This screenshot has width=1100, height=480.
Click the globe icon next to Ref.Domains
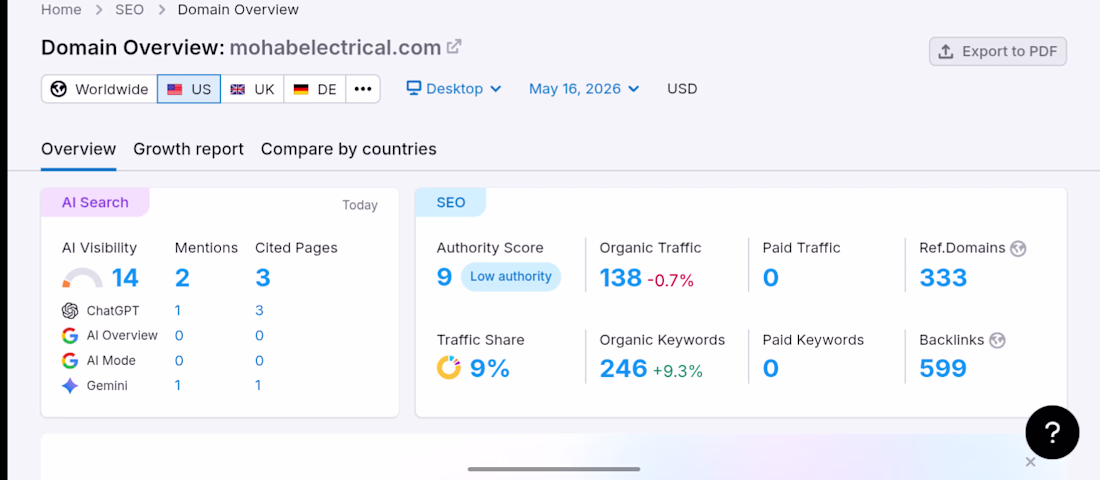(x=1018, y=248)
